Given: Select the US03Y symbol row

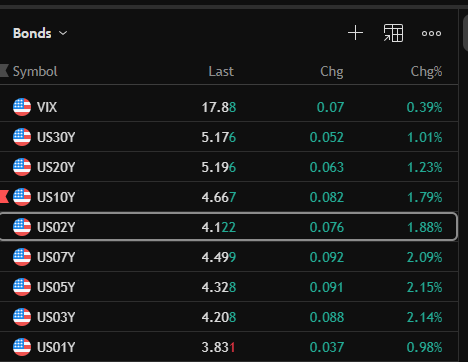Looking at the screenshot, I should pos(229,317).
